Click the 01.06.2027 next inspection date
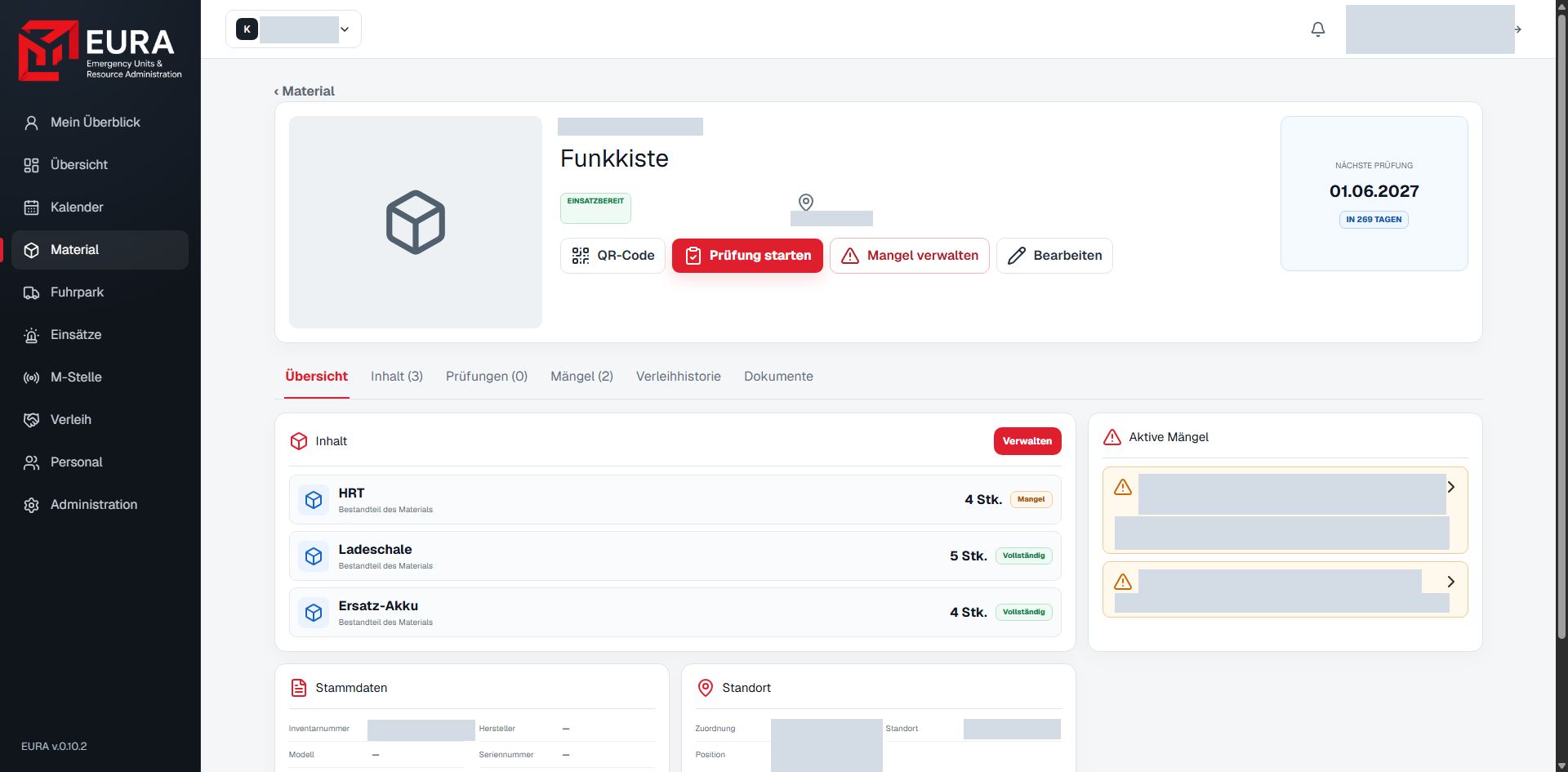The width and height of the screenshot is (1568, 772). coord(1374,191)
